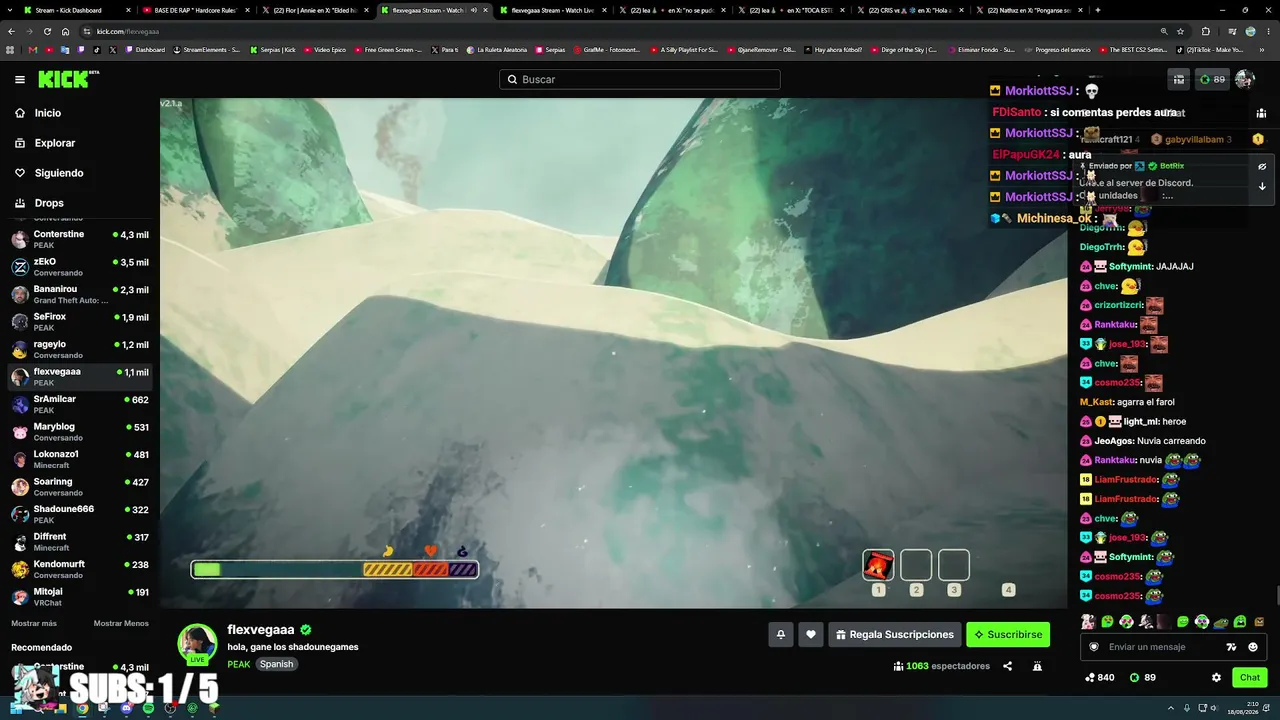The image size is (1280, 720).
Task: Bookmark this page with the star
Action: [1180, 31]
